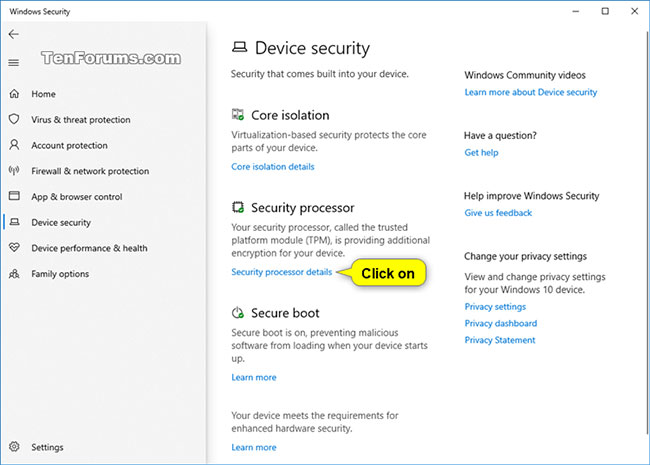This screenshot has height=465, width=650.
Task: Click the Settings gear icon
Action: point(14,447)
